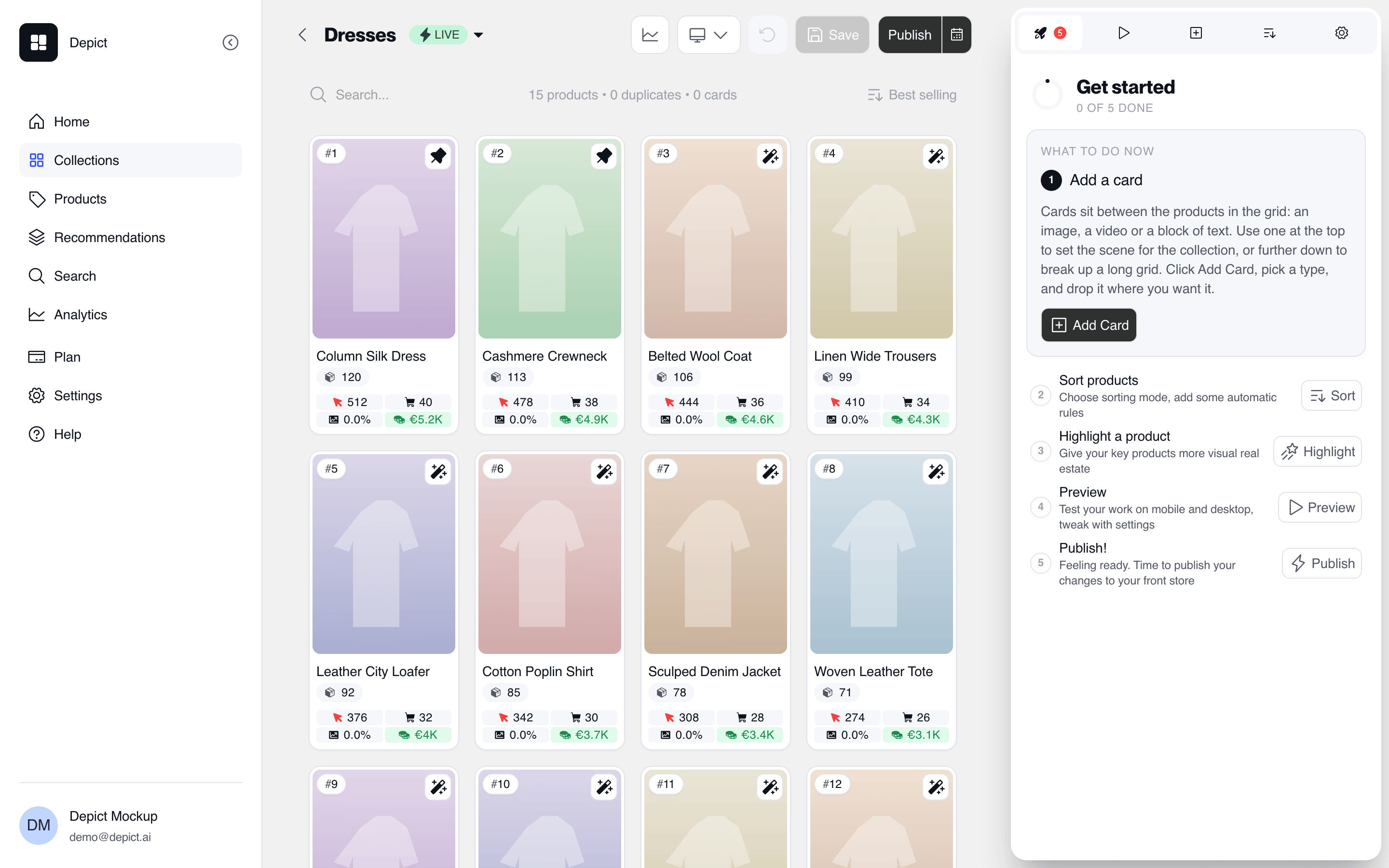
Task: Click the Sculped Denim Jacket title
Action: 714,671
